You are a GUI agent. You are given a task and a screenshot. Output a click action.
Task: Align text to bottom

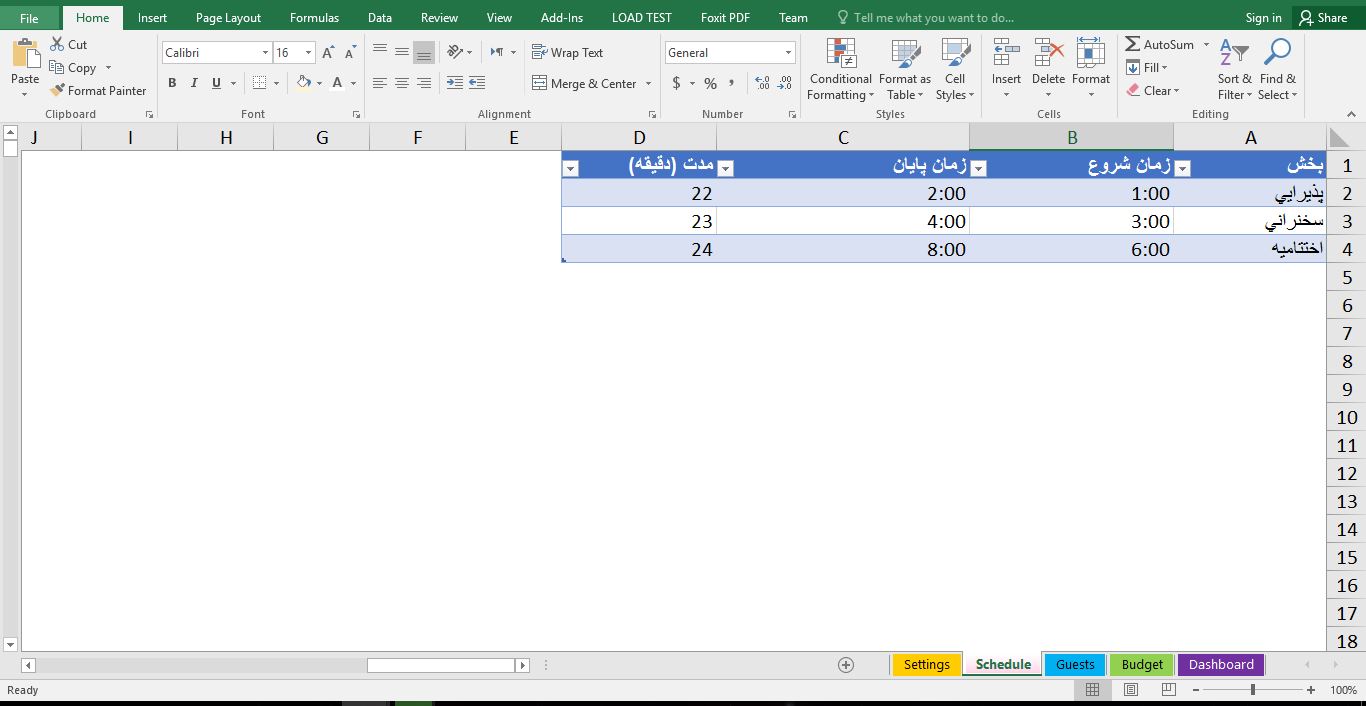424,52
